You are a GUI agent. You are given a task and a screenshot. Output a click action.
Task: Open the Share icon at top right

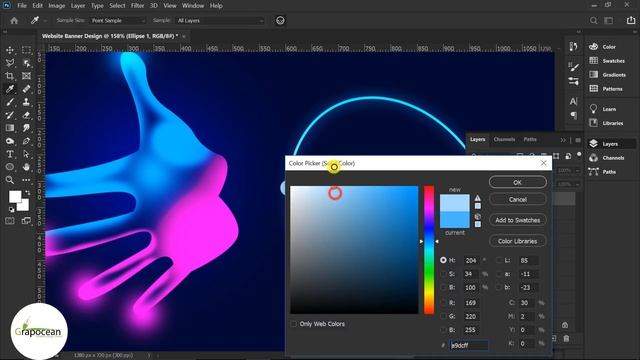(631, 20)
